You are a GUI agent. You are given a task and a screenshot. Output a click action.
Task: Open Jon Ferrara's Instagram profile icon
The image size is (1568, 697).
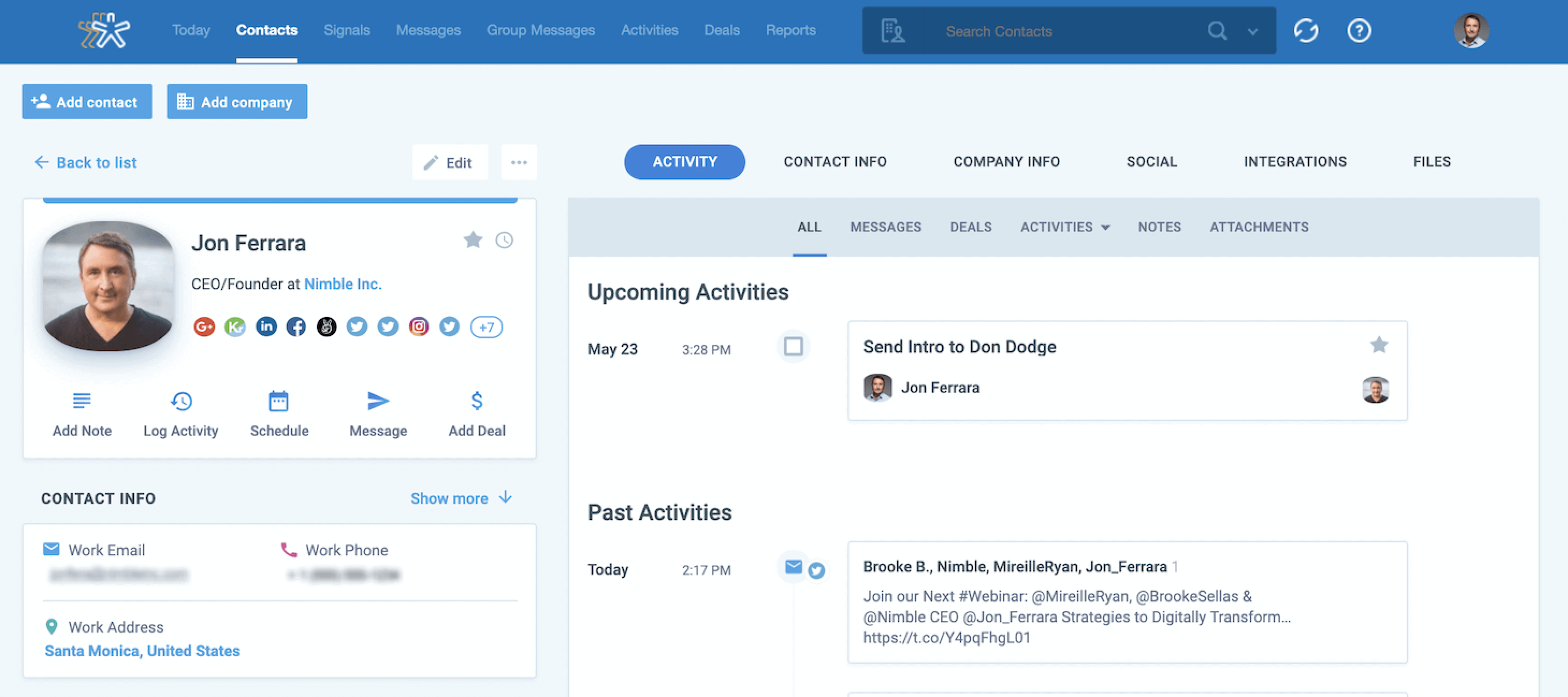click(419, 327)
